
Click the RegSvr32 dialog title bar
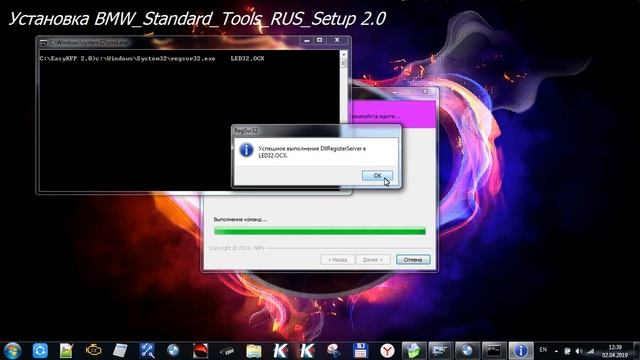tap(316, 131)
